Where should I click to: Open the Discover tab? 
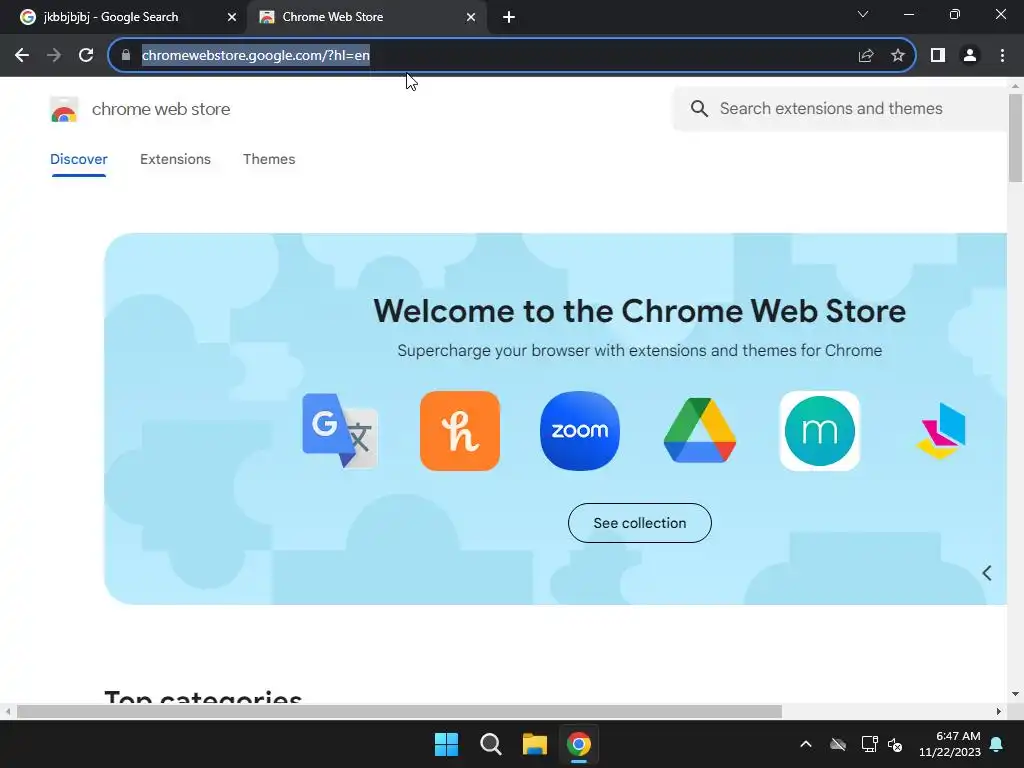(x=78, y=159)
